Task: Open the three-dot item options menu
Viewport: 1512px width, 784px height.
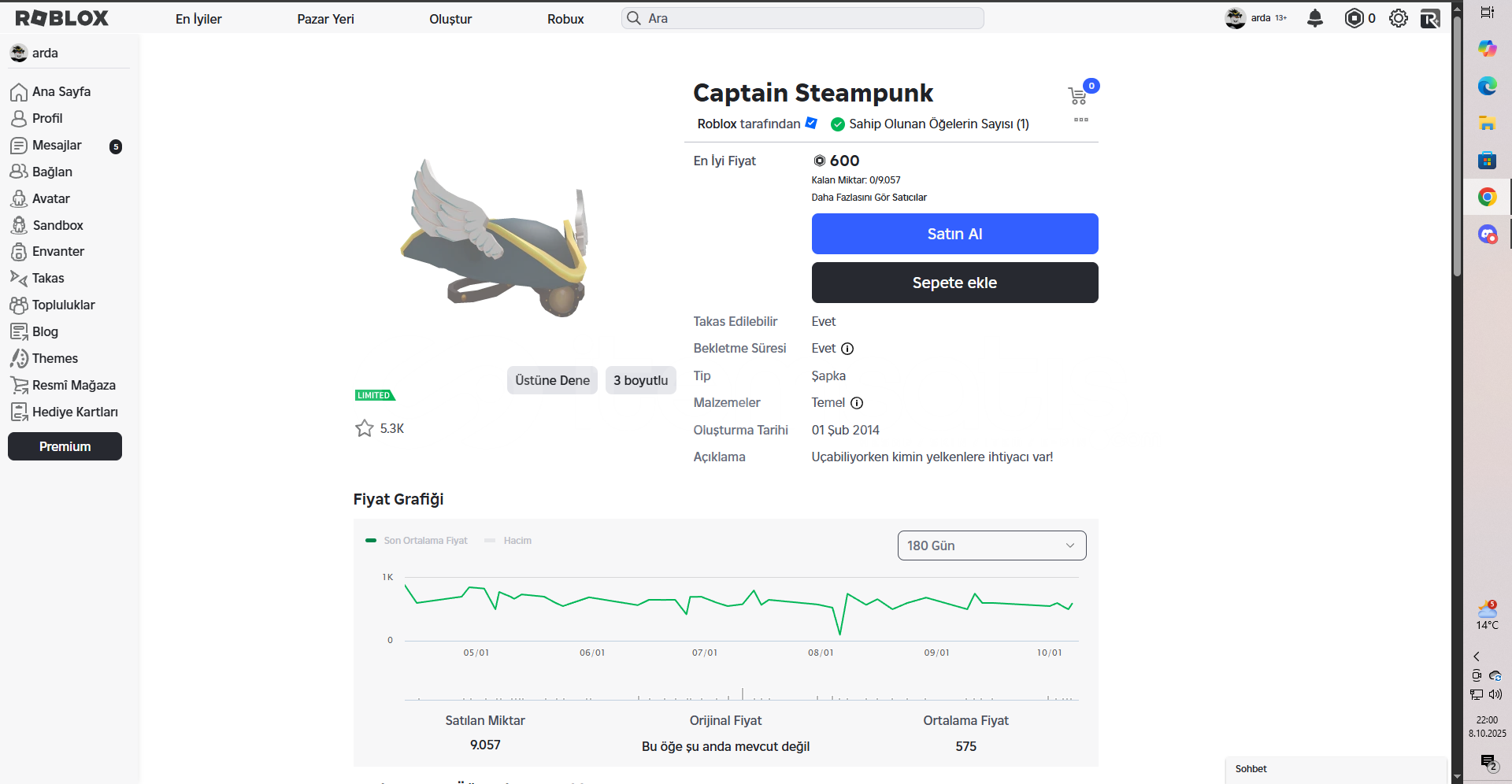Action: tap(1080, 120)
